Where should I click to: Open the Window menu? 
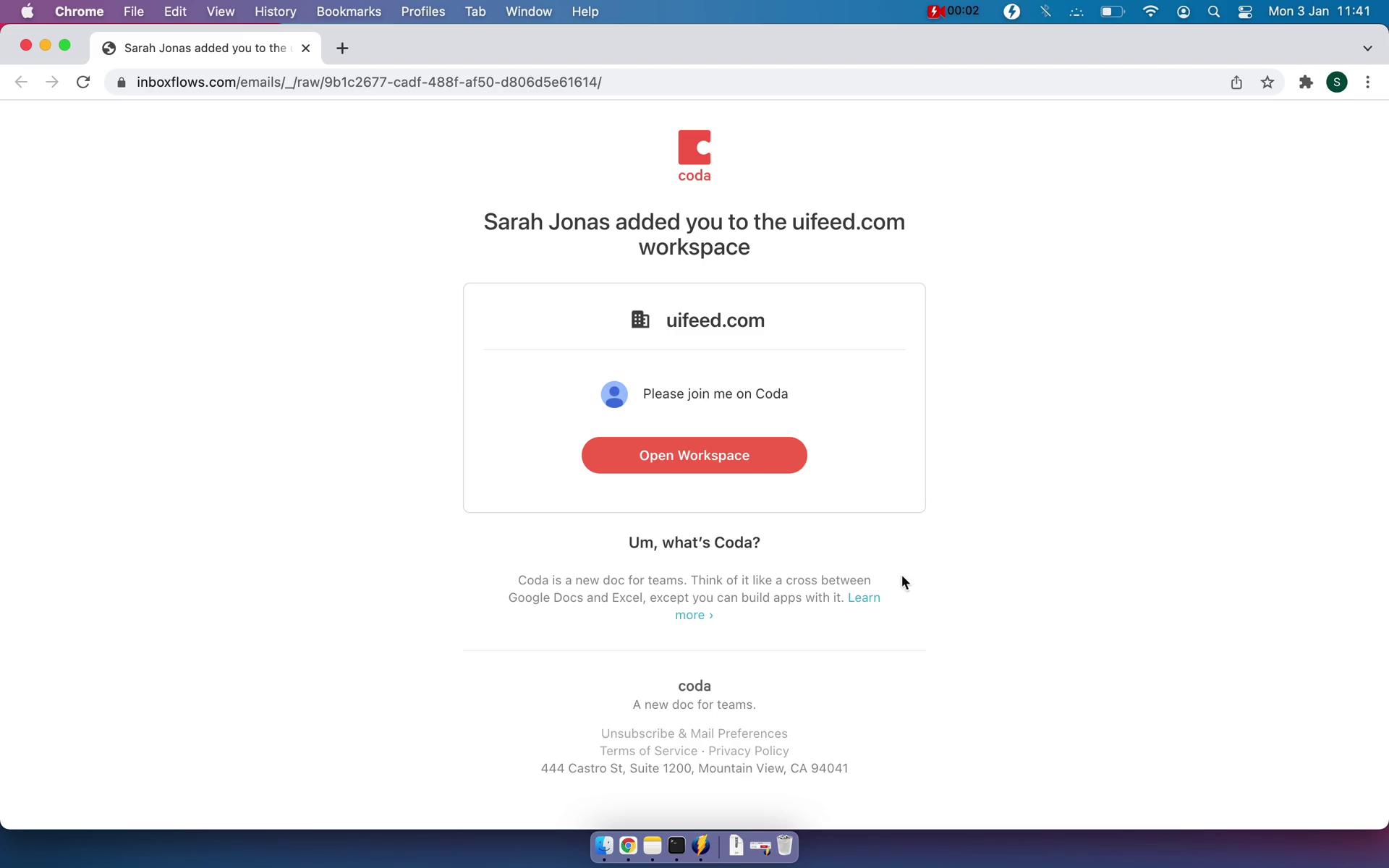point(528,12)
